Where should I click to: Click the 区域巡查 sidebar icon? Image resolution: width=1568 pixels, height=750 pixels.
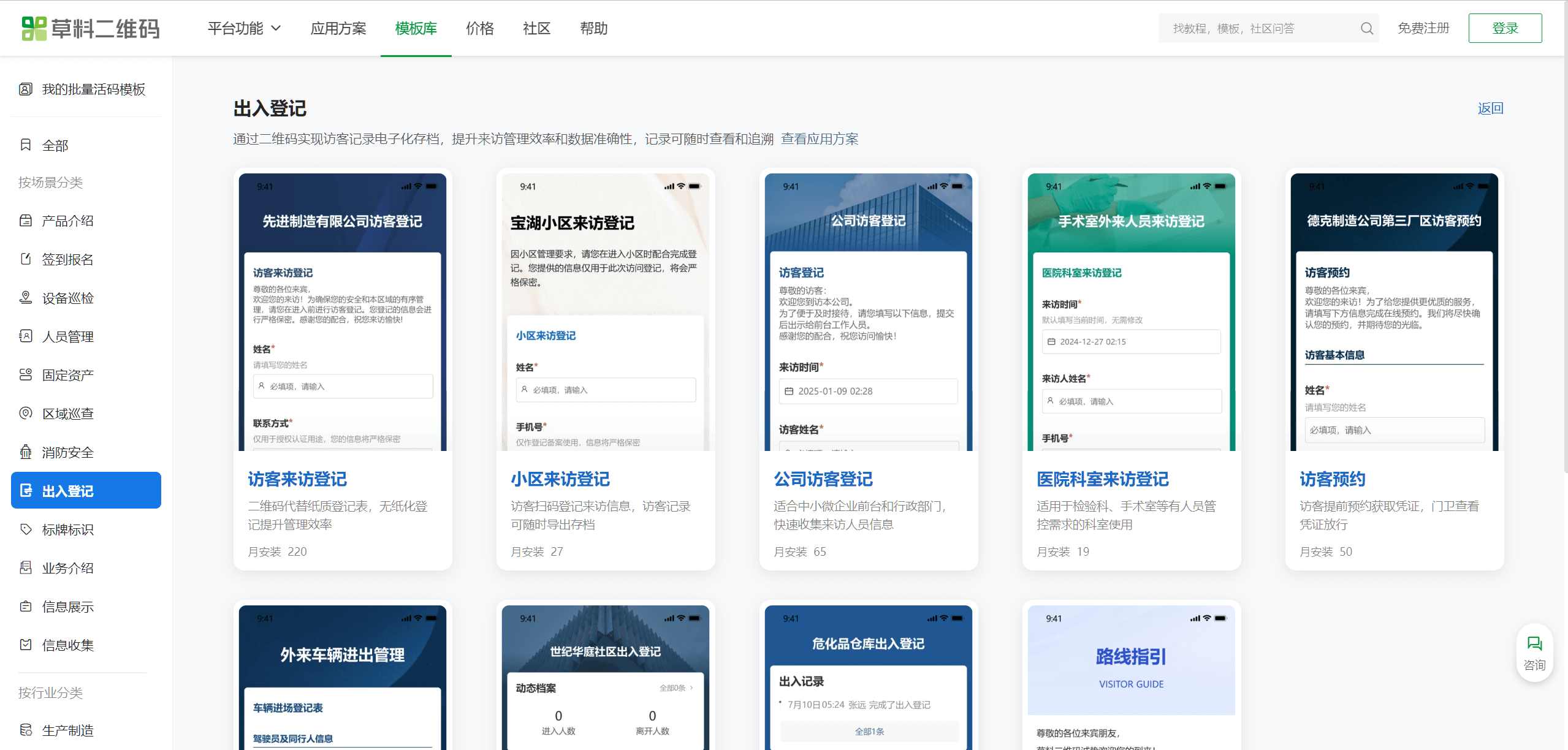click(26, 413)
